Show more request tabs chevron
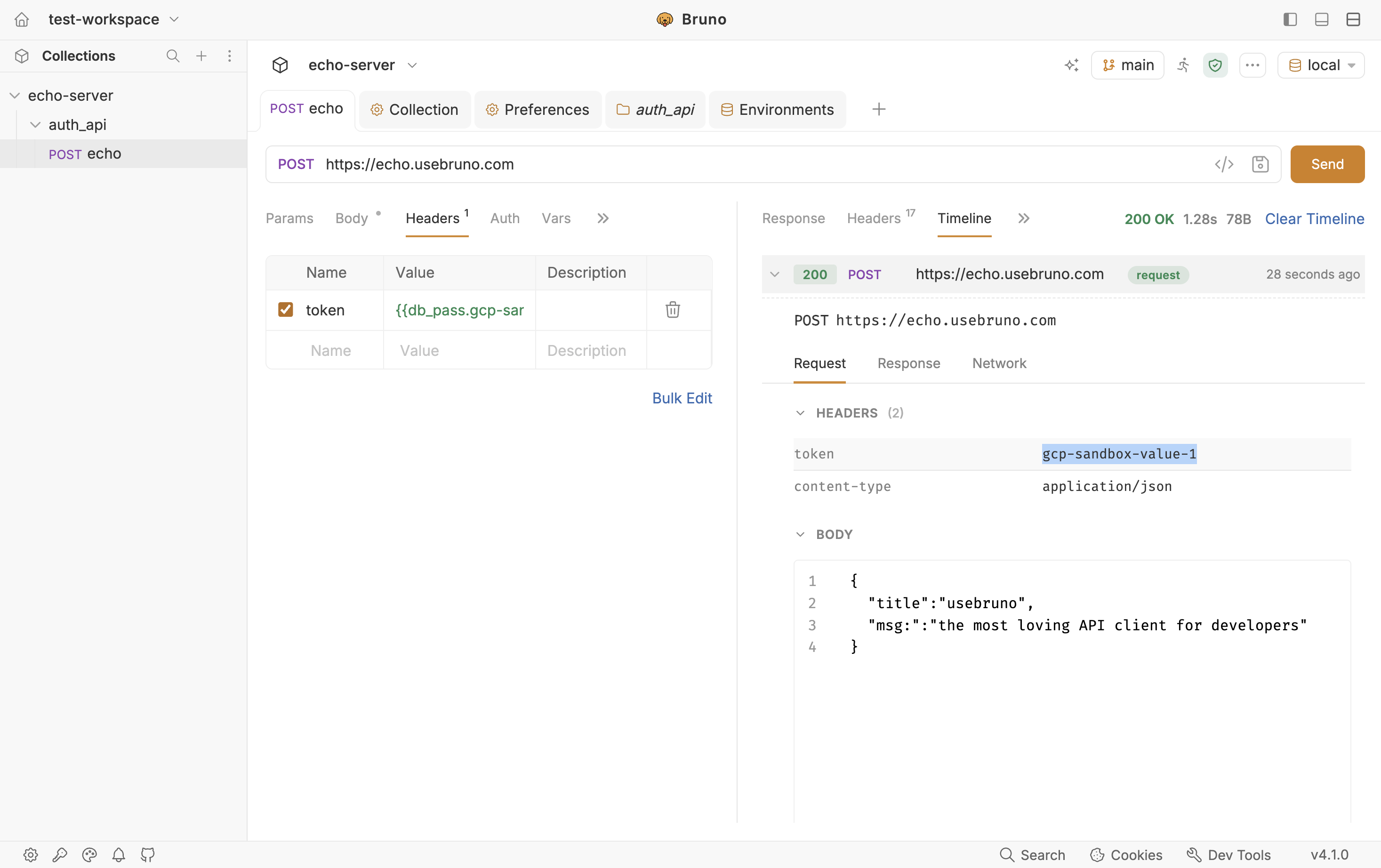The width and height of the screenshot is (1381, 868). 603,218
